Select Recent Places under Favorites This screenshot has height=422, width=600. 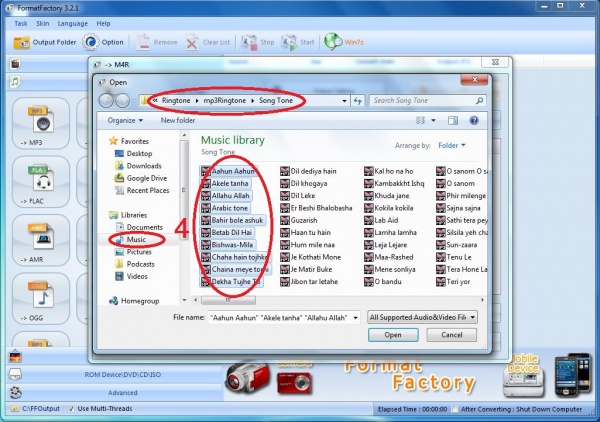pos(142,190)
